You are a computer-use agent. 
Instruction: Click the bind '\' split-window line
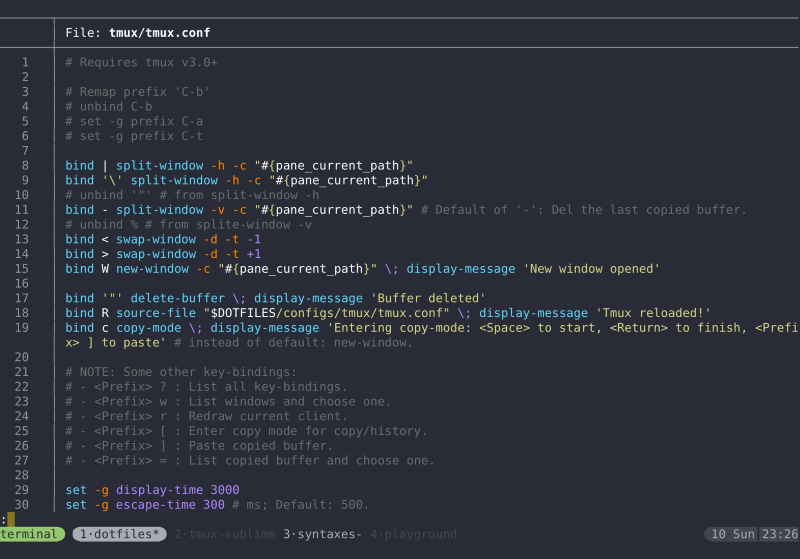(x=246, y=181)
